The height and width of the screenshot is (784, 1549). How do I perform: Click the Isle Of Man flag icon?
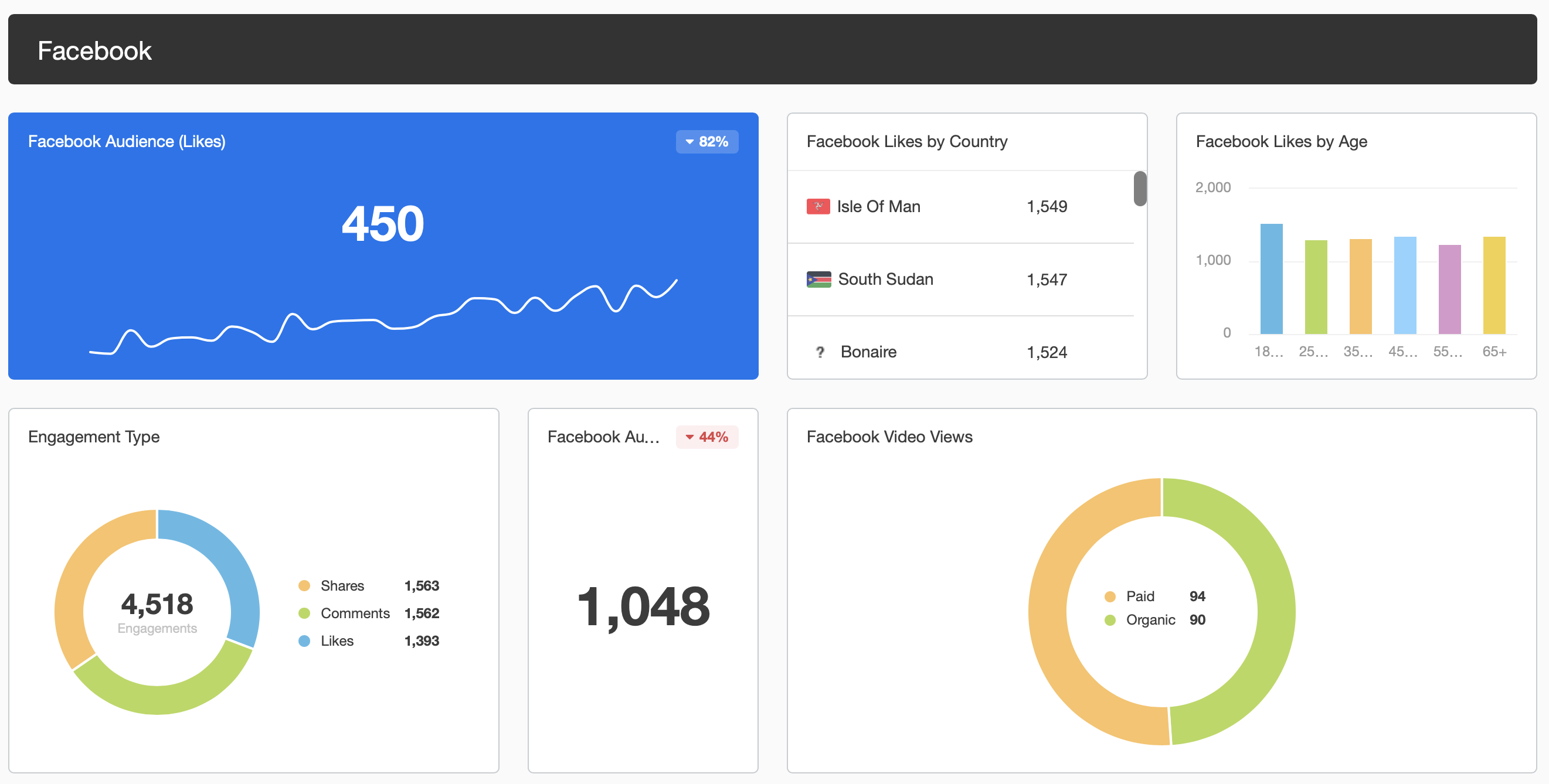coord(818,207)
